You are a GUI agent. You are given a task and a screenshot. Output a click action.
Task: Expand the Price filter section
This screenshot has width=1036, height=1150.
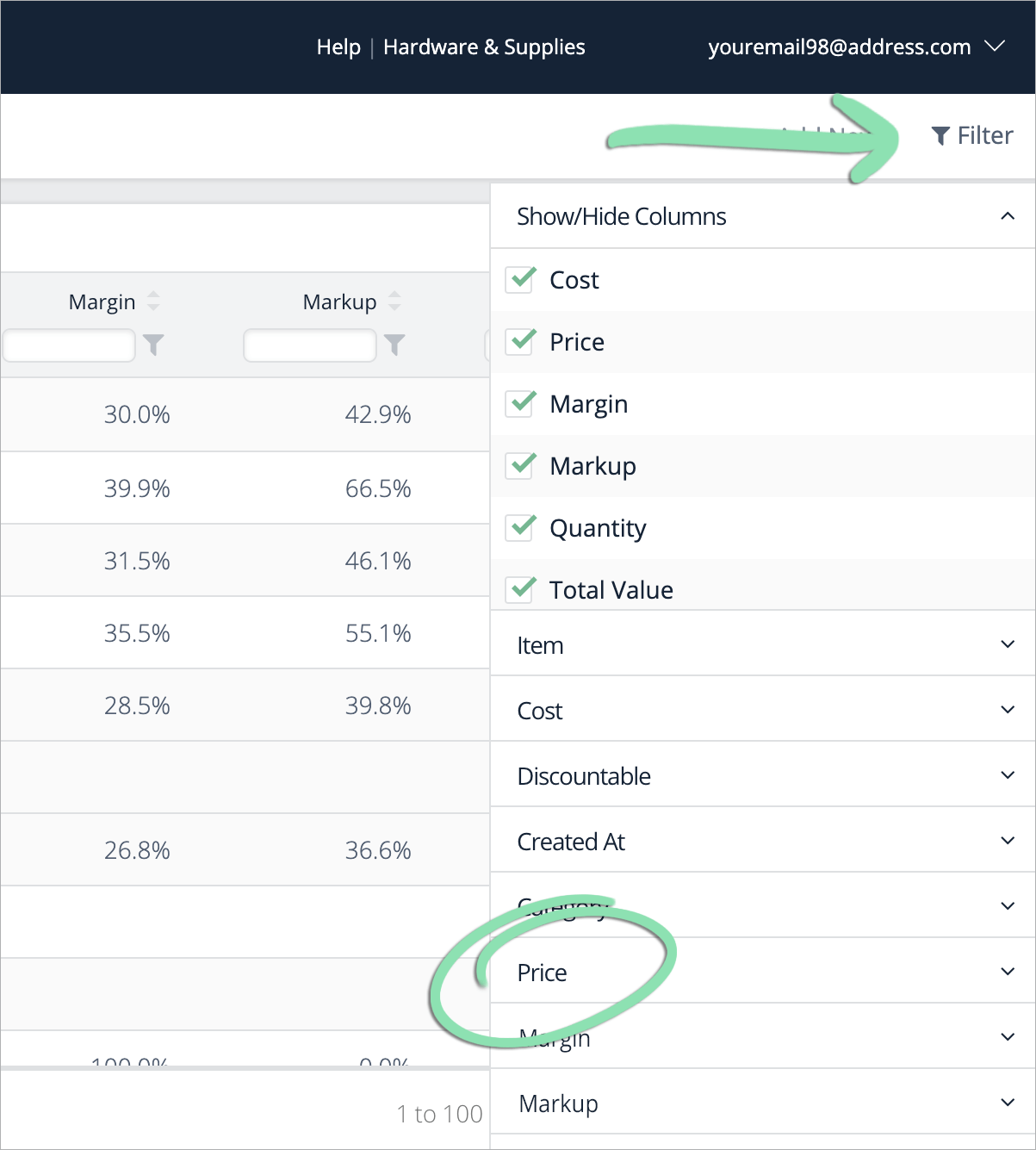763,972
